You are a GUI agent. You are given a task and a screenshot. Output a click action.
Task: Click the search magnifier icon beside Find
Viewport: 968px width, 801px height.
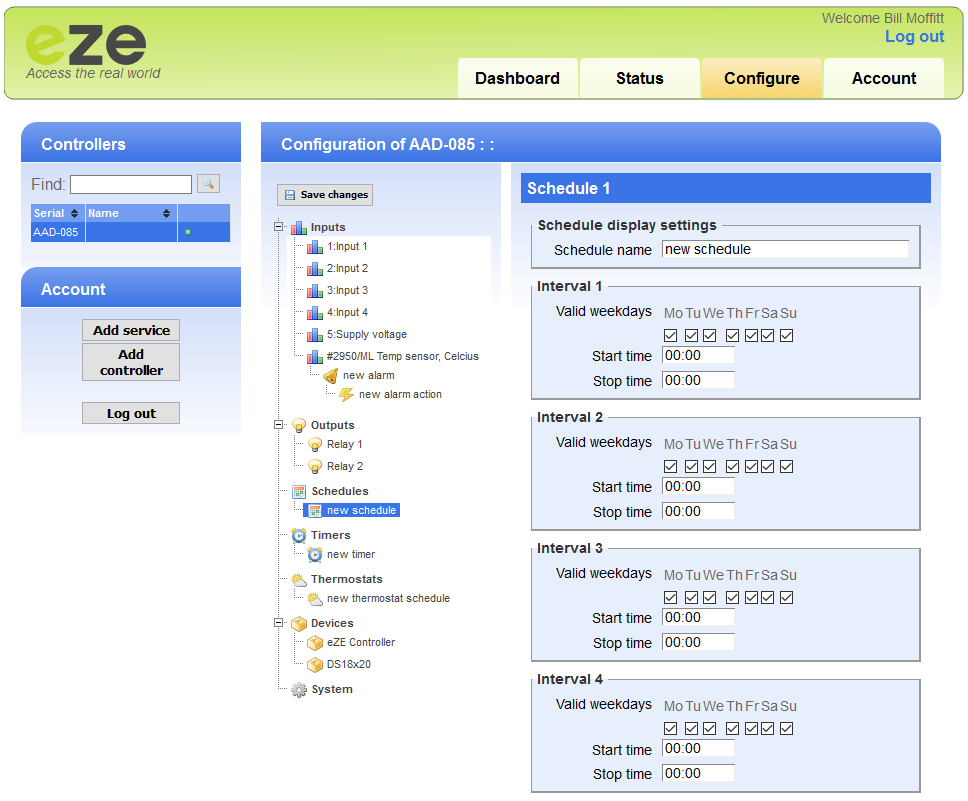pos(207,184)
